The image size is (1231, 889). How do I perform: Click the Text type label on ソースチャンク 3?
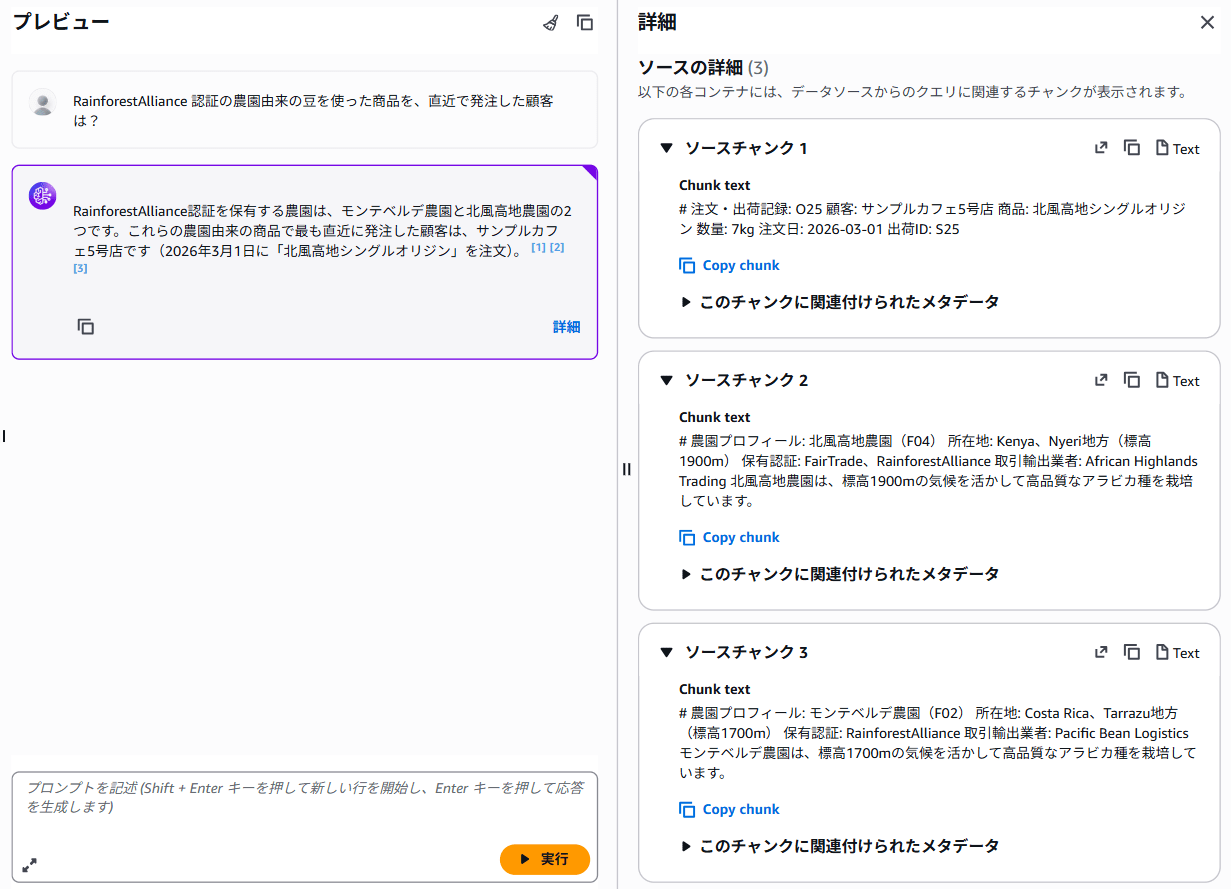pyautogui.click(x=1178, y=652)
